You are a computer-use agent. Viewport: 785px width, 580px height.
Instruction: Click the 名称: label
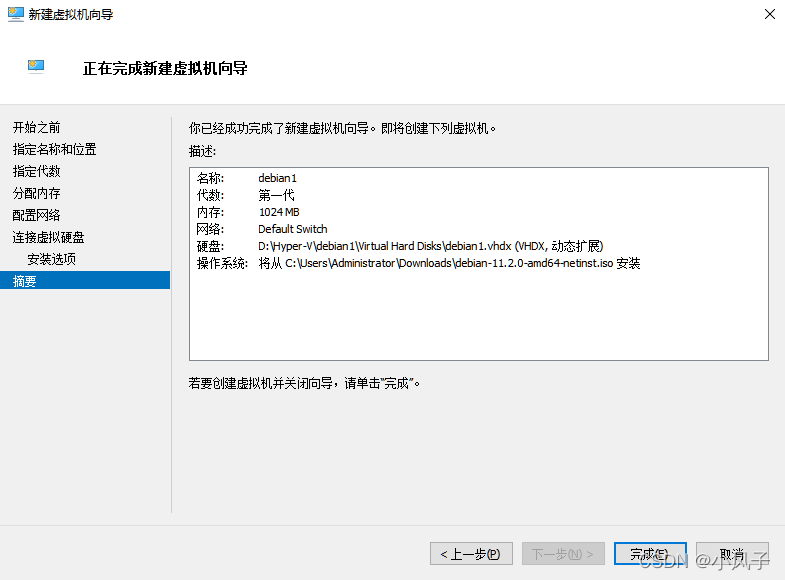(210, 178)
